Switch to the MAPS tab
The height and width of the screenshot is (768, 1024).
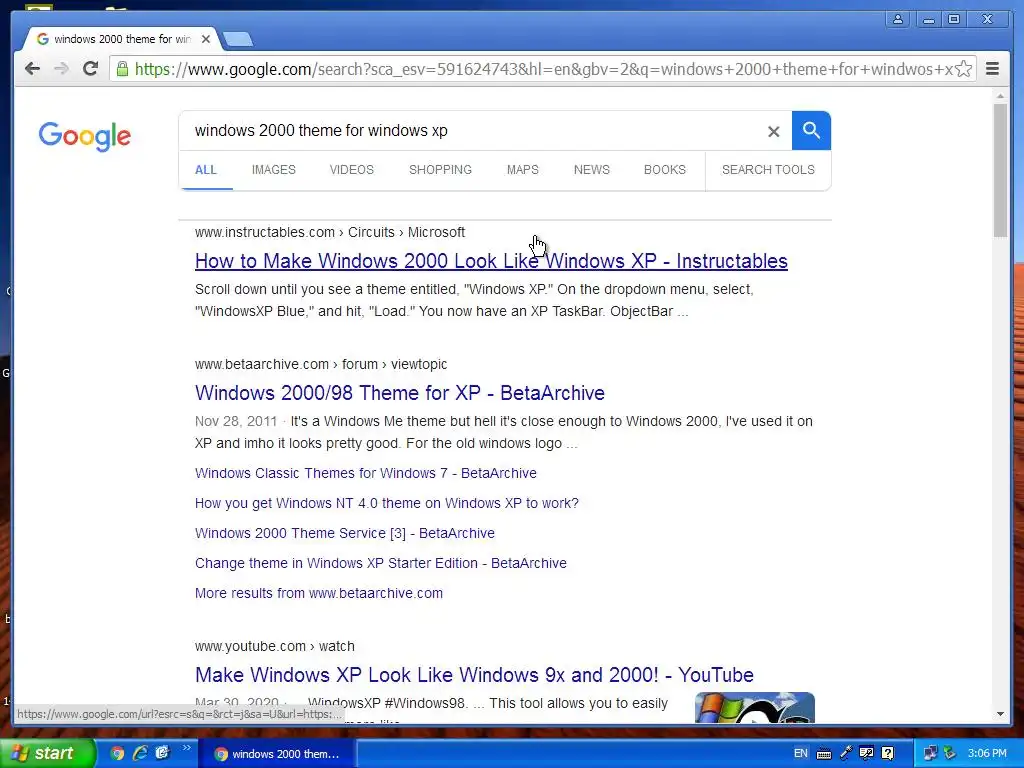(x=522, y=170)
